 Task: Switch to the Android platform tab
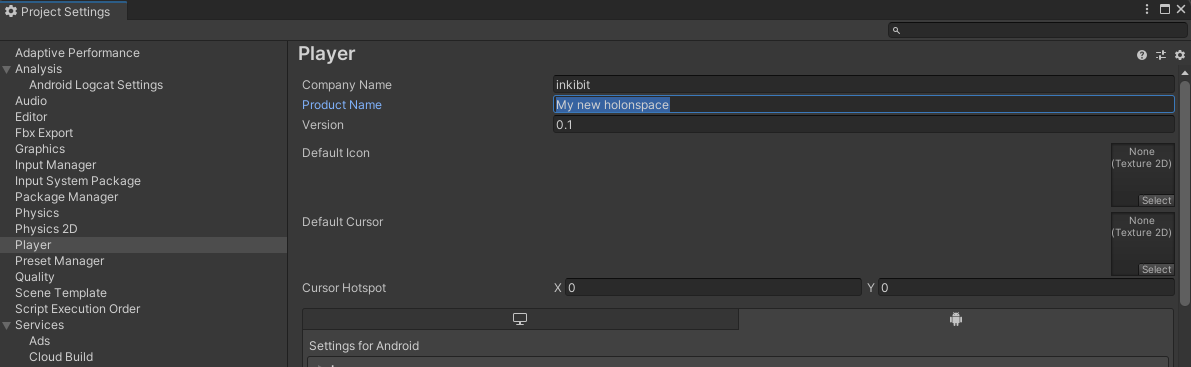956,319
